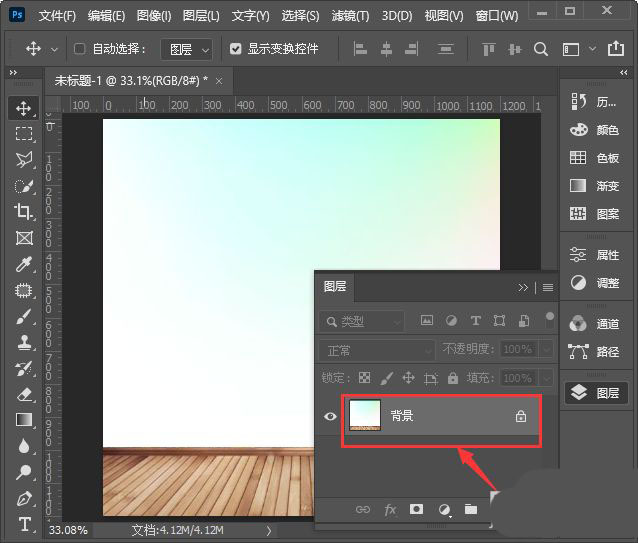Select the Crop tool
Viewport: 638px width, 543px height.
click(24, 212)
